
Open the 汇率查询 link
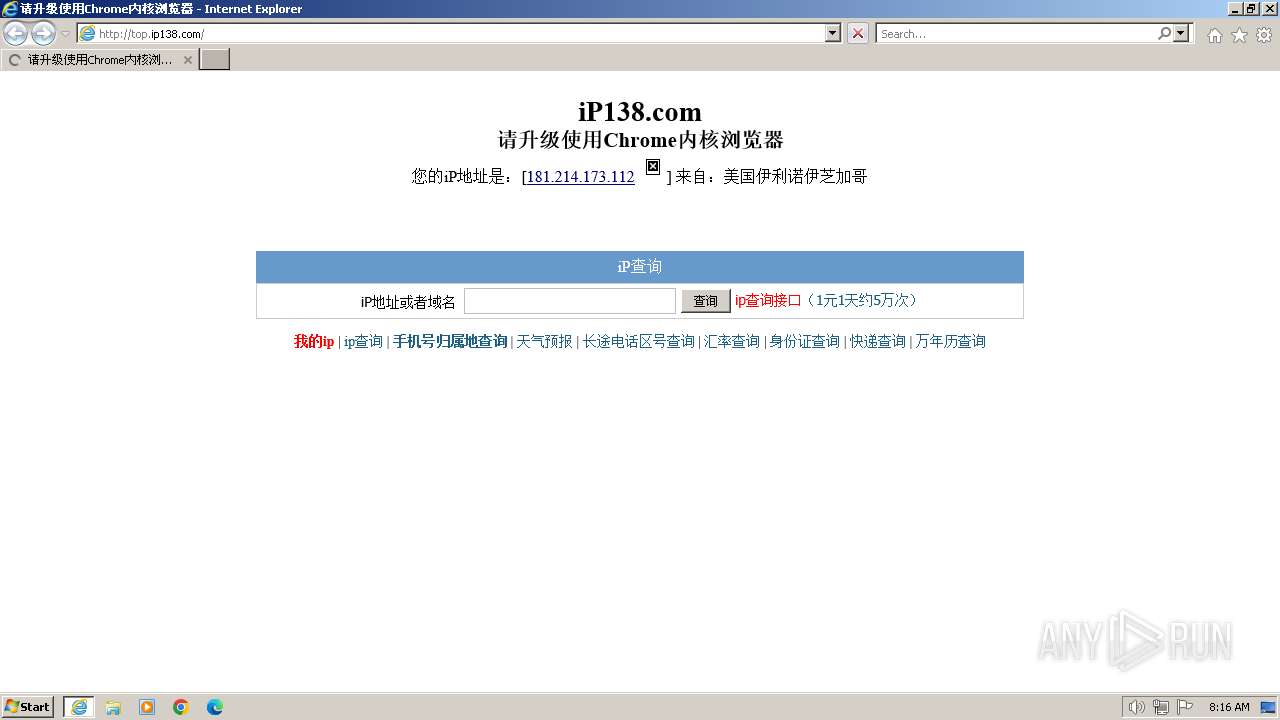click(732, 342)
